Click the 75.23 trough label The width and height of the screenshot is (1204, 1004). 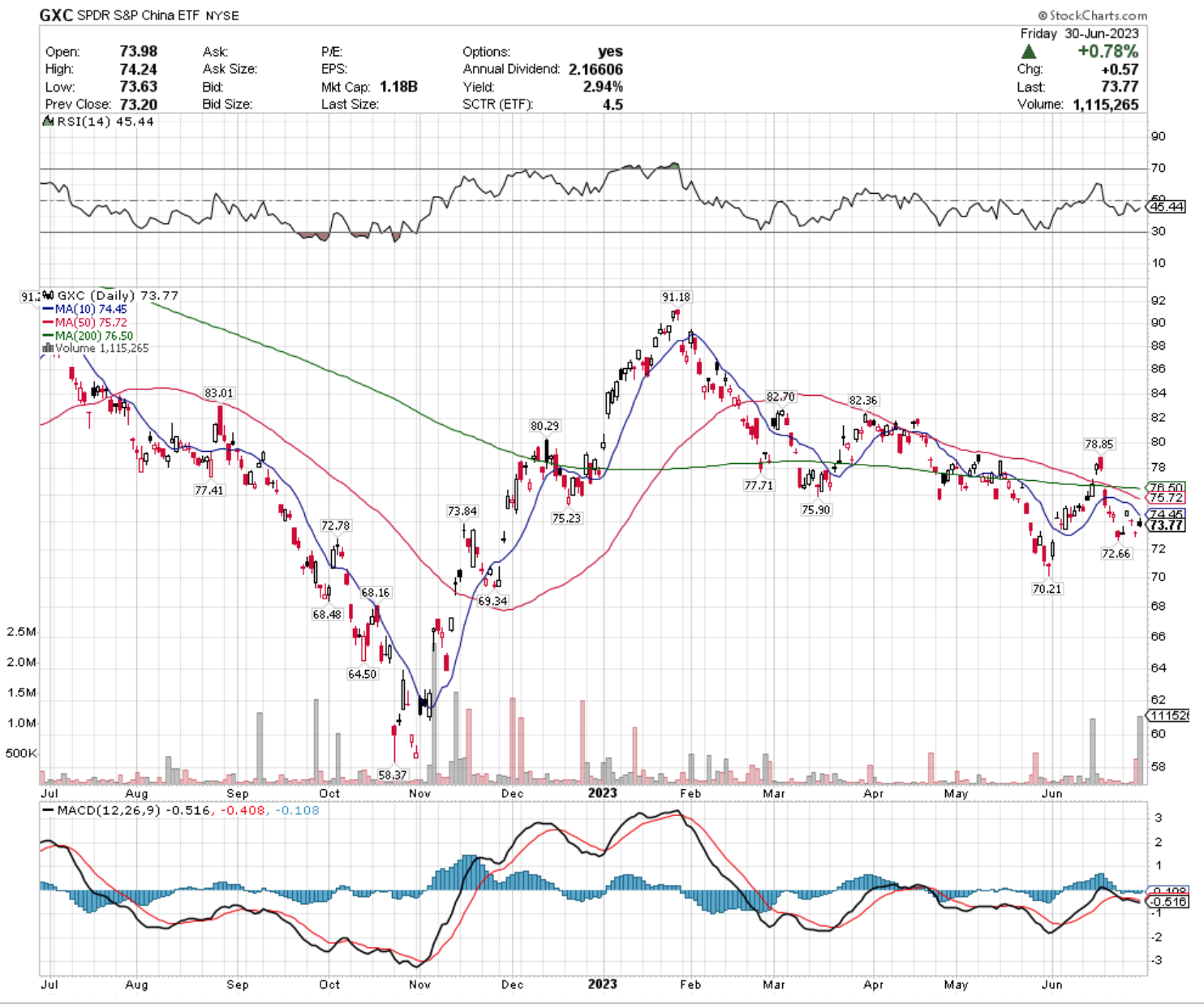[x=566, y=518]
